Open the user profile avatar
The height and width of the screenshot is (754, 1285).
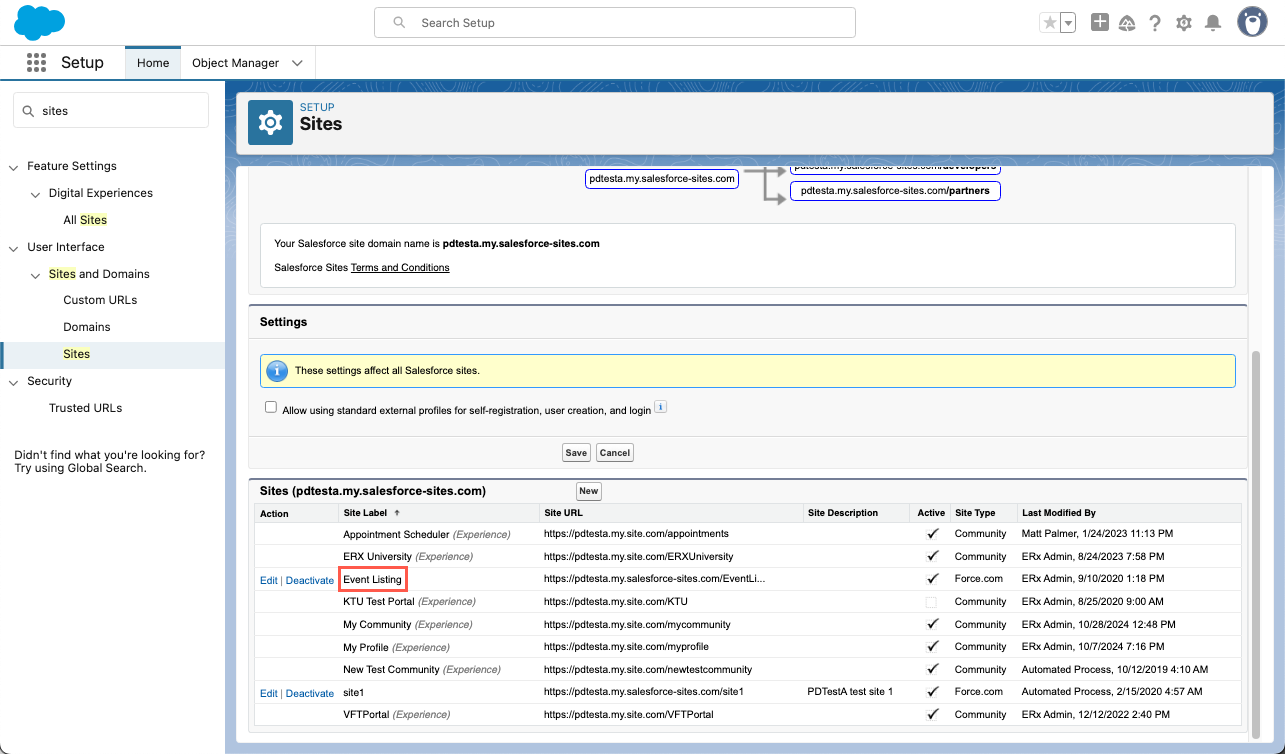(x=1252, y=22)
